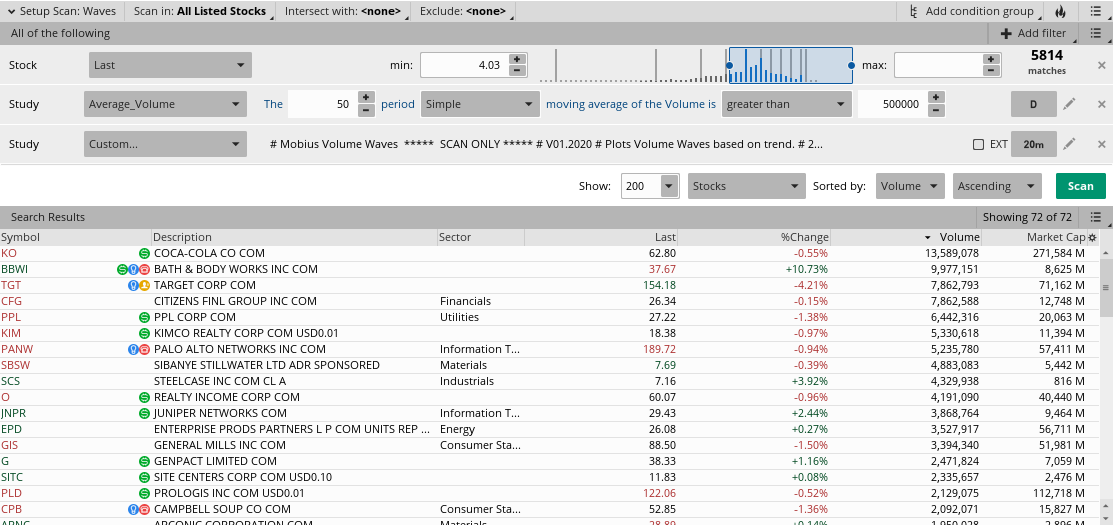The height and width of the screenshot is (525, 1113).
Task: Click the min price field showing 4.03
Action: pos(464,65)
